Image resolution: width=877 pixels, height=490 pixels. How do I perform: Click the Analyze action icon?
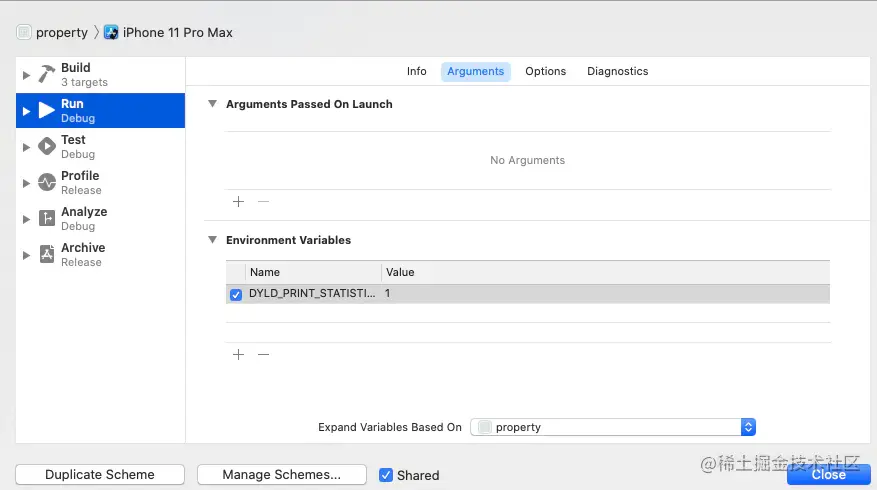47,219
